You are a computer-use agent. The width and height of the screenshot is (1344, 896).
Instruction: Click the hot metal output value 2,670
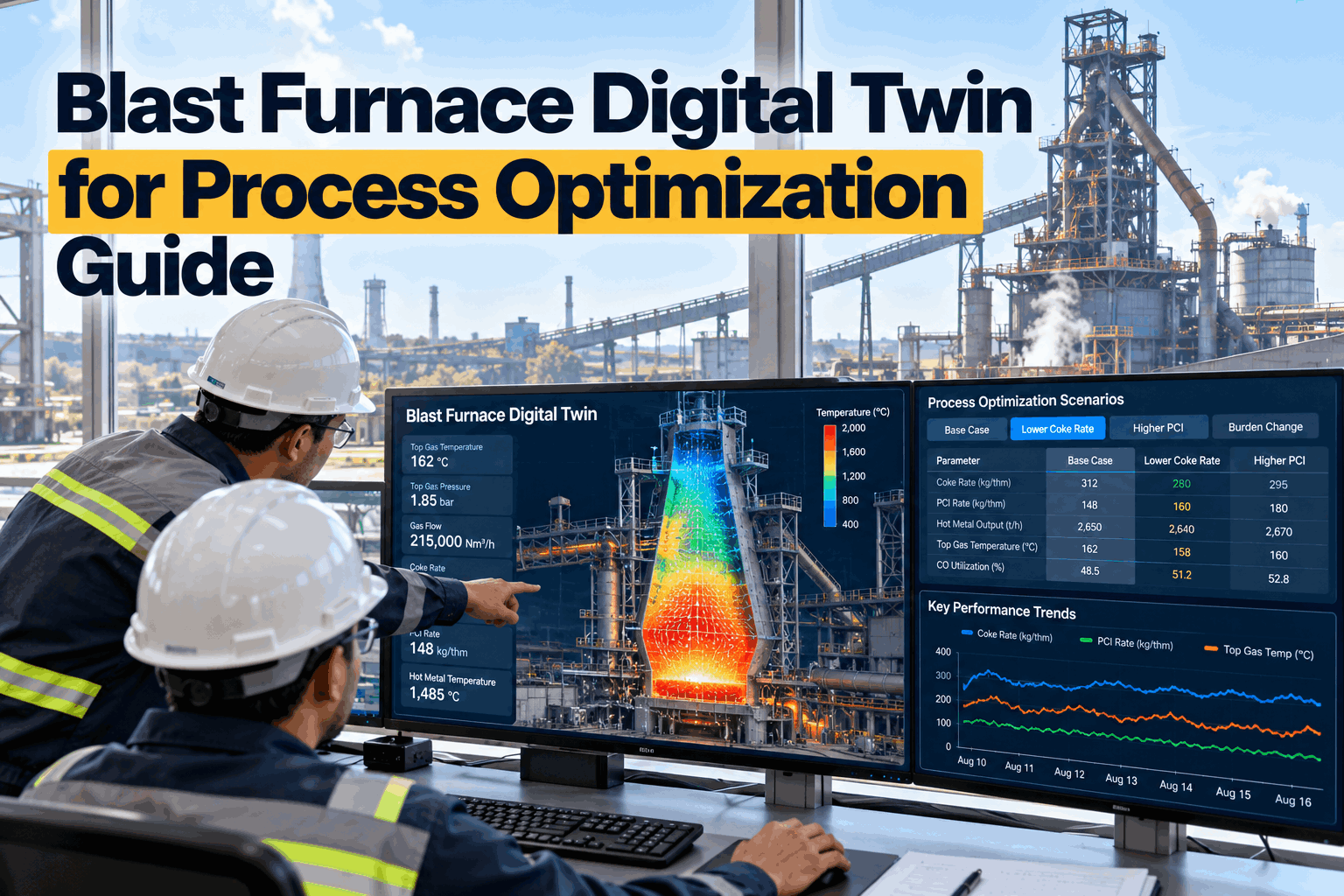pyautogui.click(x=1278, y=532)
